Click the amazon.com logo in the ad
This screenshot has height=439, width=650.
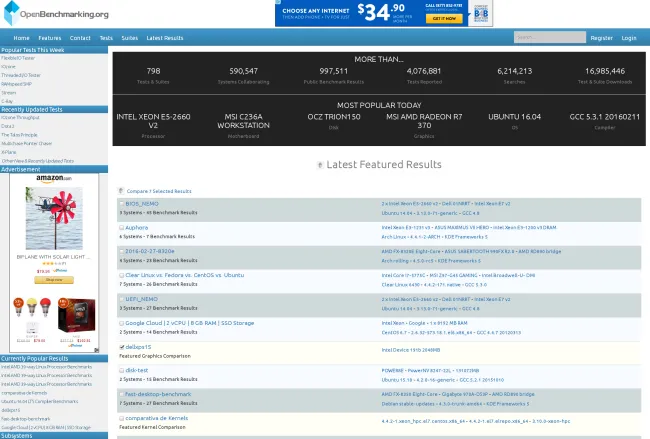click(x=54, y=178)
